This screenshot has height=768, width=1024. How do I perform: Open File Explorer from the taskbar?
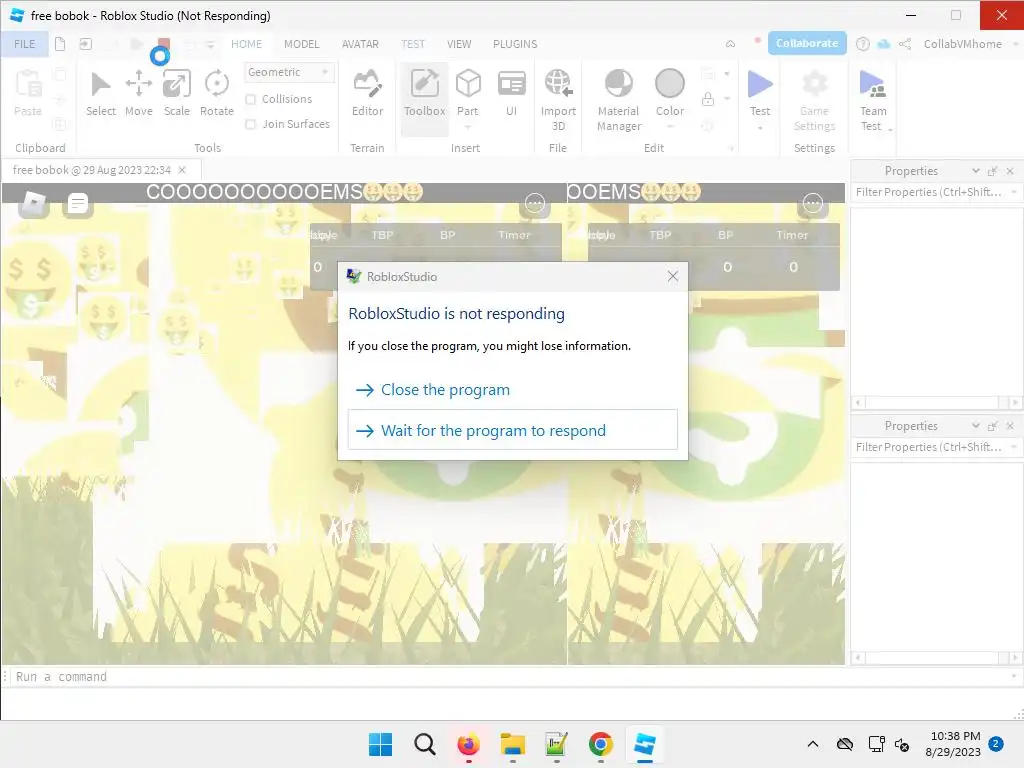pyautogui.click(x=513, y=744)
